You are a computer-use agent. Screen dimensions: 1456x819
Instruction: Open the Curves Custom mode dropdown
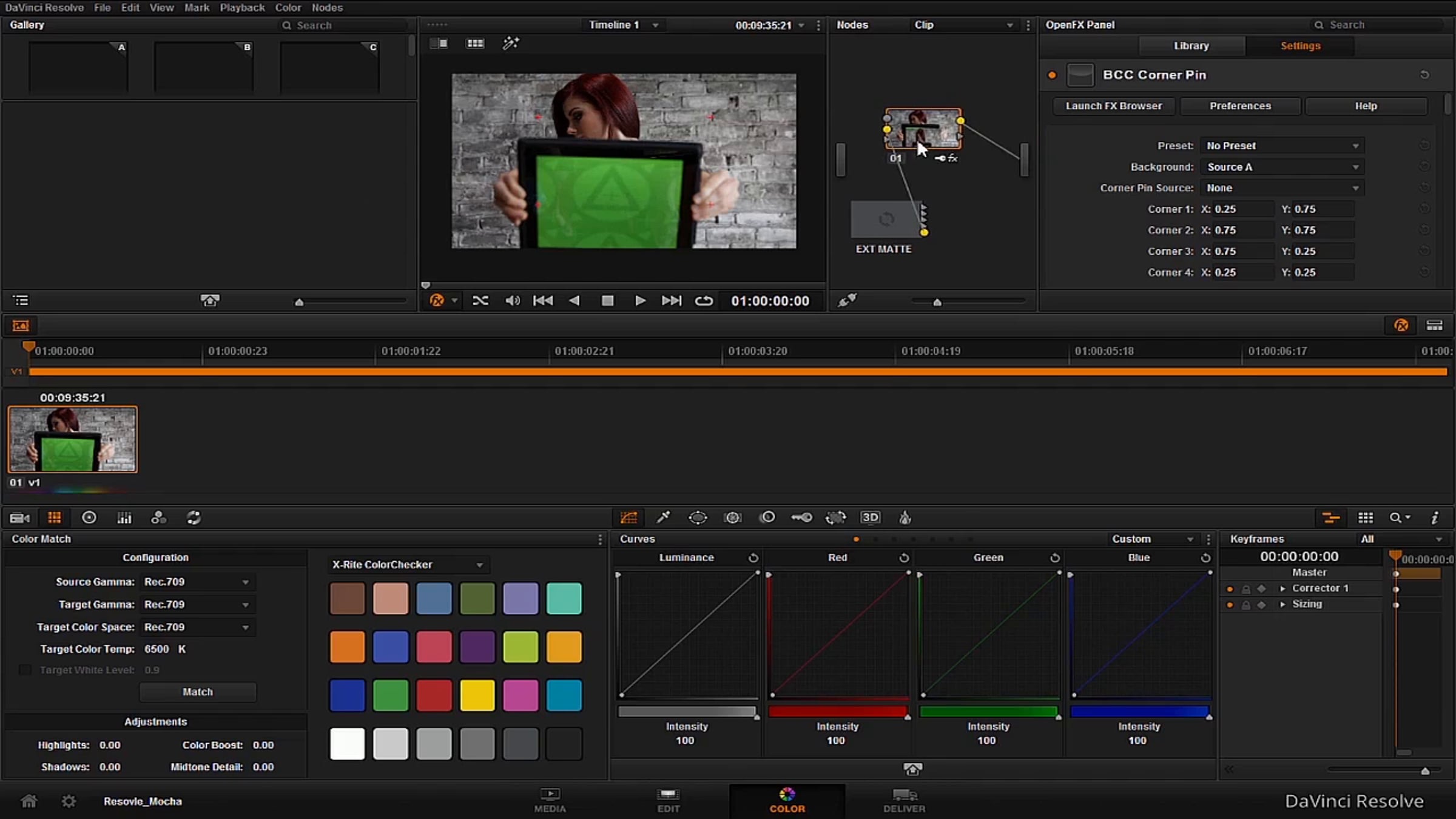point(1151,539)
